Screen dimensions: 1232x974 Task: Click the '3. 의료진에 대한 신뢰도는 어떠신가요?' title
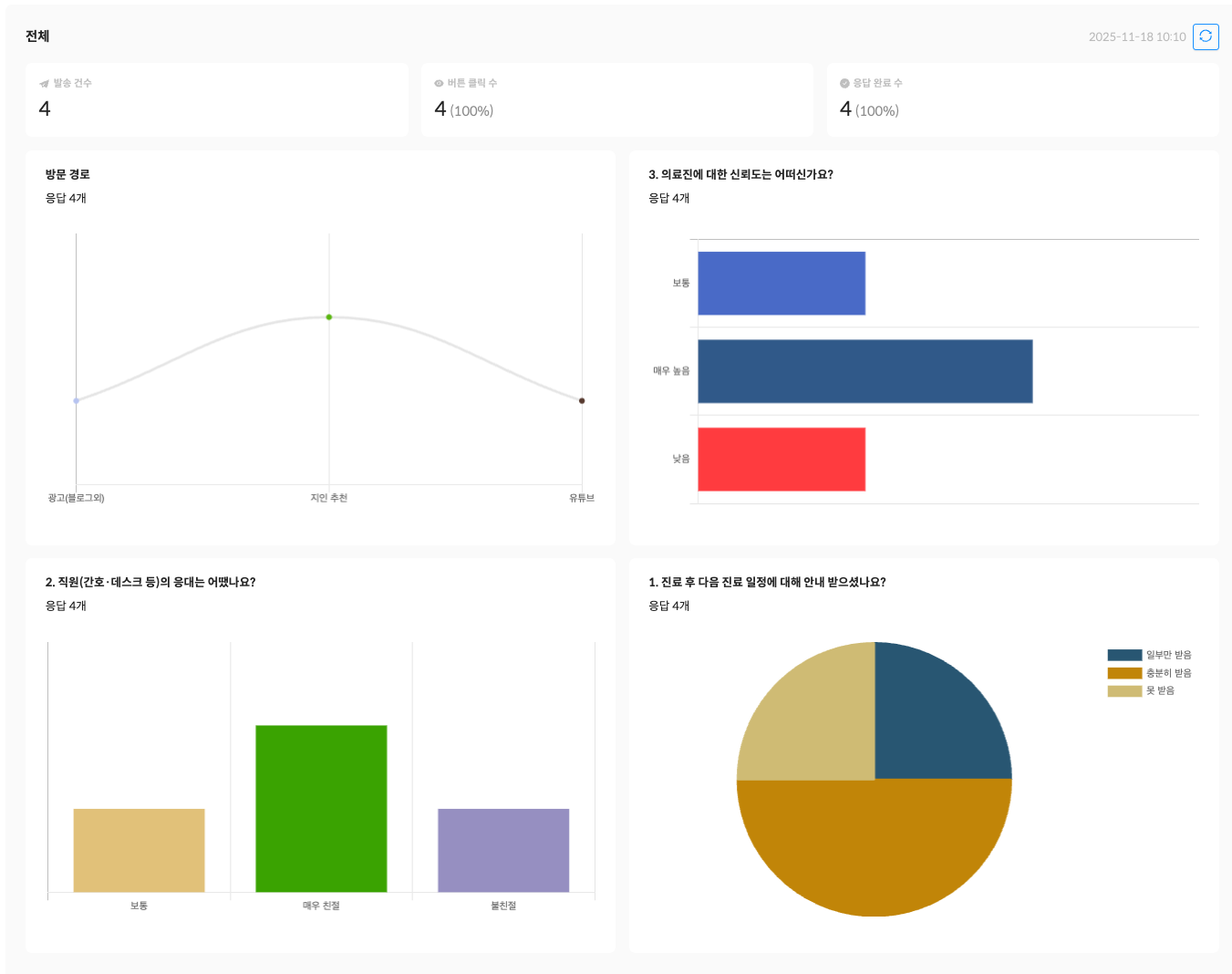[740, 174]
